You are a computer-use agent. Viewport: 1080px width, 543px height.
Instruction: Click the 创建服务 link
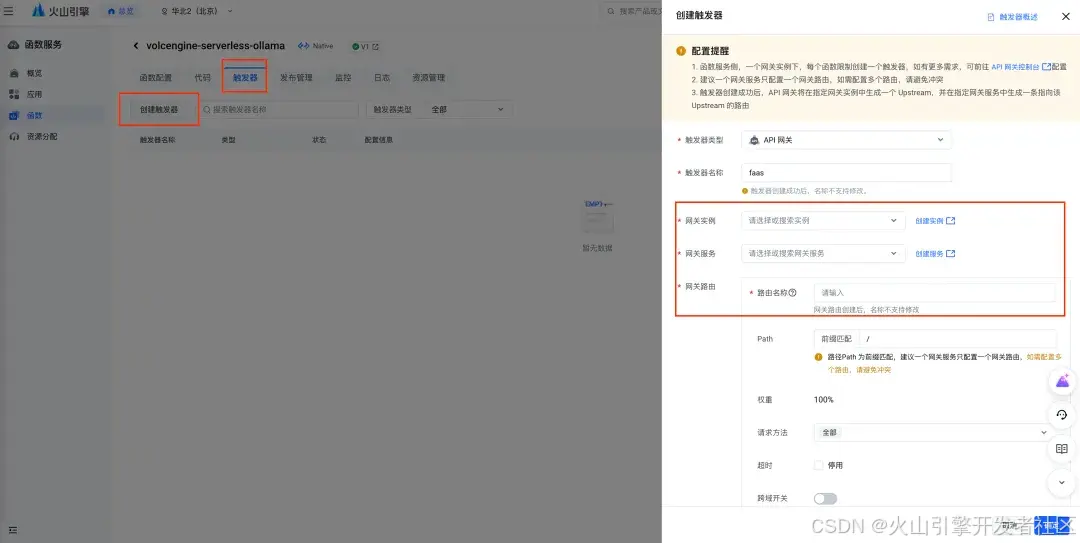(935, 254)
